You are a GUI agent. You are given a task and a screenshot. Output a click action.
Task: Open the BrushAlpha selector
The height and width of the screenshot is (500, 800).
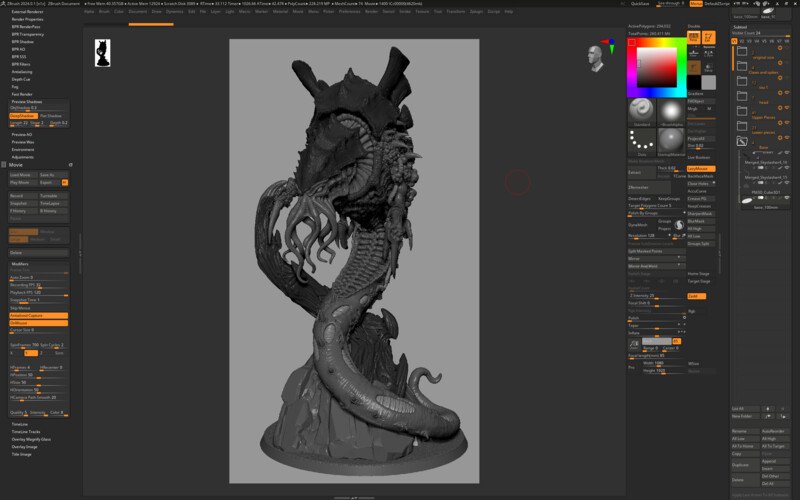tap(671, 112)
